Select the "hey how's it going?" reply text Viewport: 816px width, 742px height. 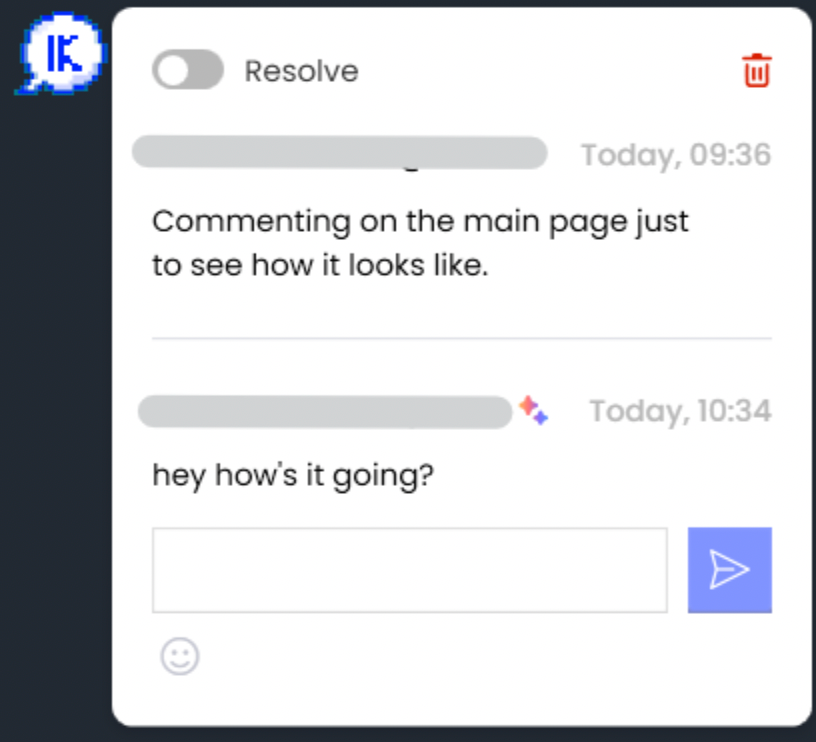(x=293, y=476)
